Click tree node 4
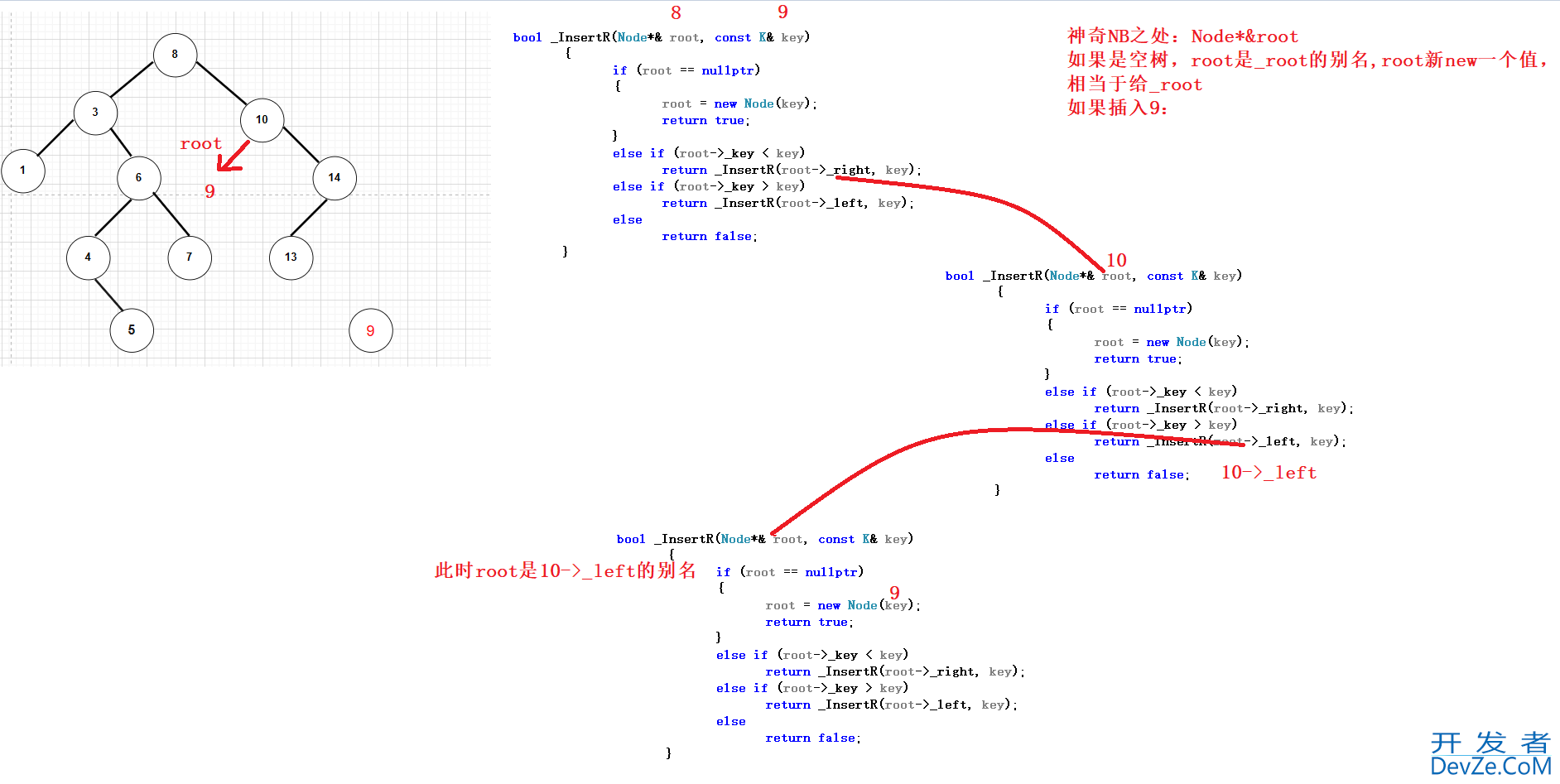Image resolution: width=1560 pixels, height=784 pixels. pyautogui.click(x=88, y=257)
